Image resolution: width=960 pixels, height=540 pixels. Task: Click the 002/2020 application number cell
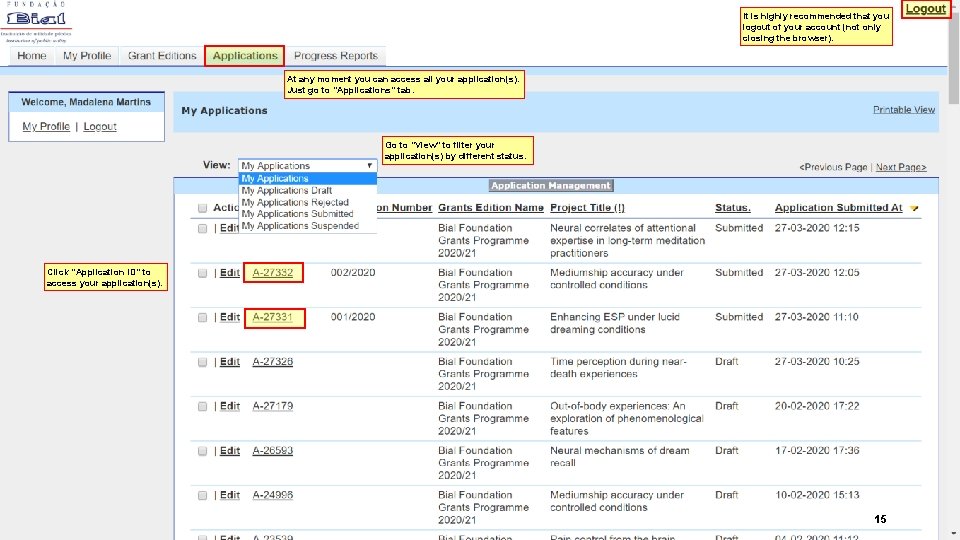pos(353,273)
